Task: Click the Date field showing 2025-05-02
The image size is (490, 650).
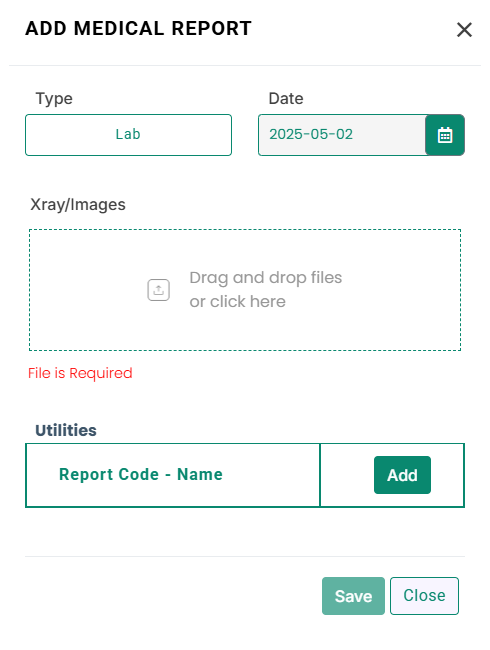Action: [342, 135]
